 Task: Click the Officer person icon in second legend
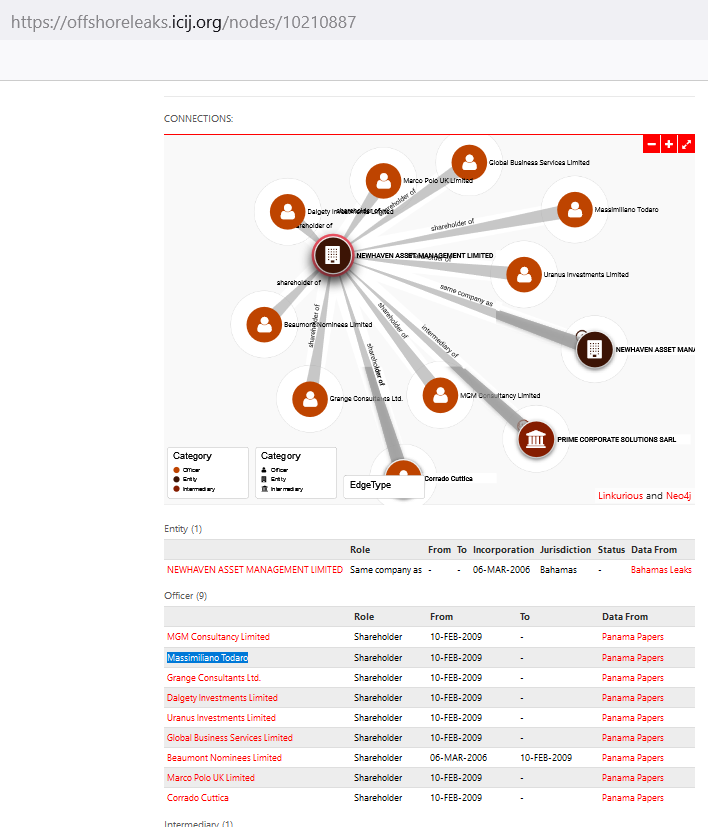pyautogui.click(x=264, y=470)
